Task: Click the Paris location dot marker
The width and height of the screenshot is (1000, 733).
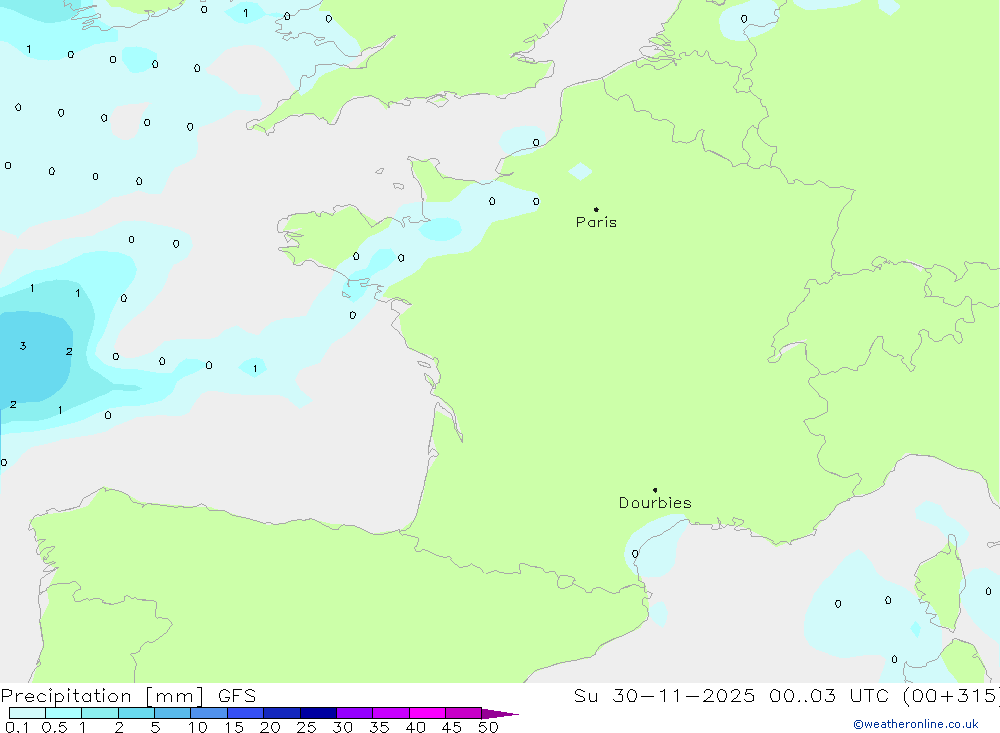Action: tap(596, 209)
